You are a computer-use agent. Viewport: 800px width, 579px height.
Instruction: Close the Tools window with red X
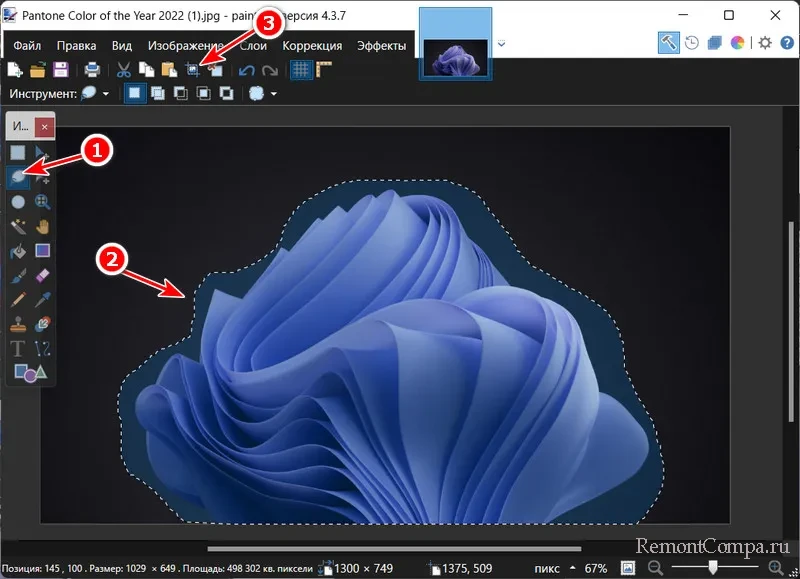point(45,127)
